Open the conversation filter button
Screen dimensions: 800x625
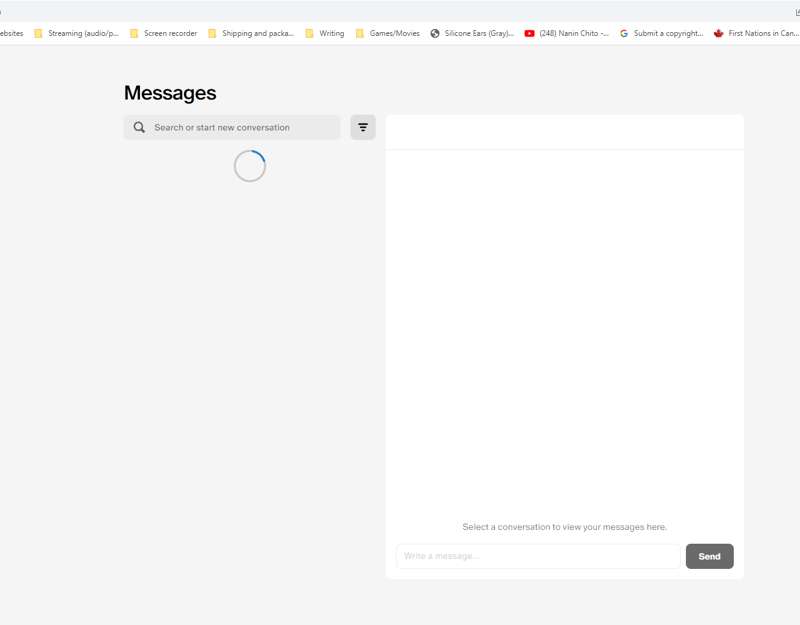[x=363, y=128]
